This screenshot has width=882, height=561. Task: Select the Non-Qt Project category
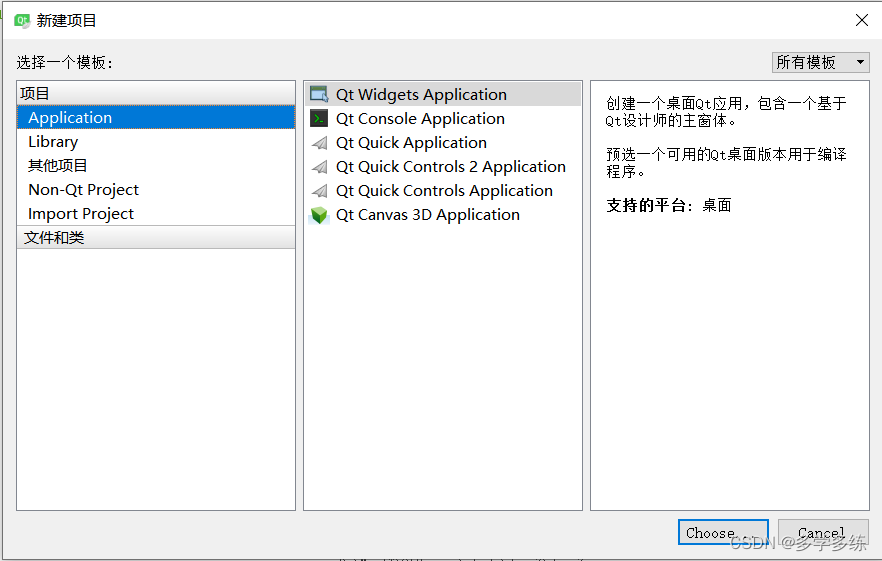click(156, 190)
